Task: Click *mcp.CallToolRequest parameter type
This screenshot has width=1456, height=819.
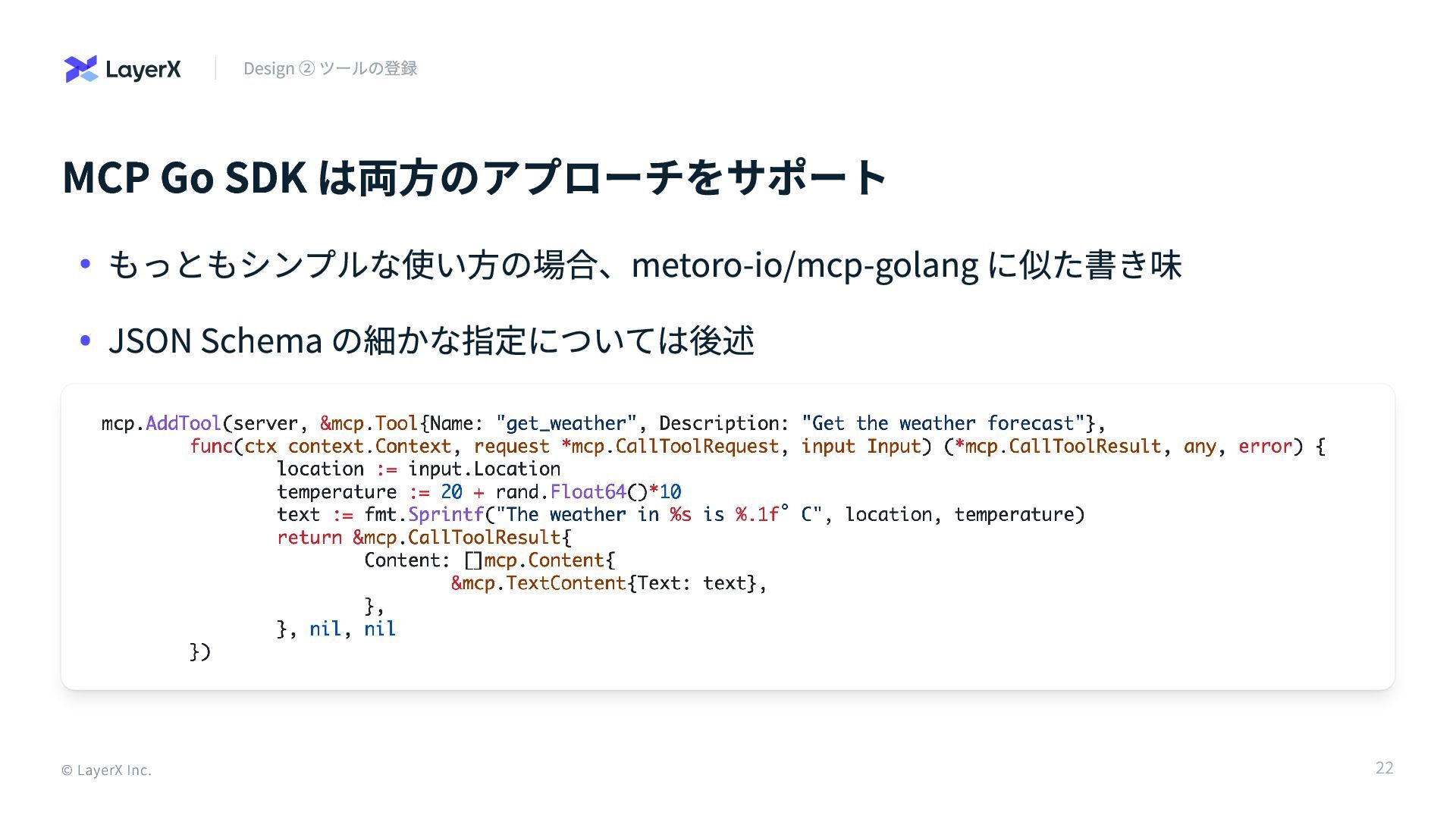Action: tap(670, 446)
